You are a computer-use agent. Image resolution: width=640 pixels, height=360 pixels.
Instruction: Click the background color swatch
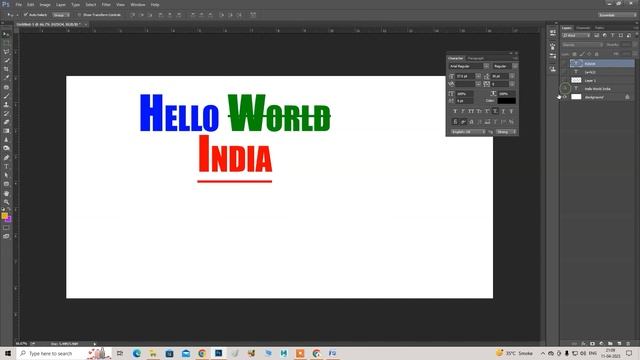pos(9,220)
